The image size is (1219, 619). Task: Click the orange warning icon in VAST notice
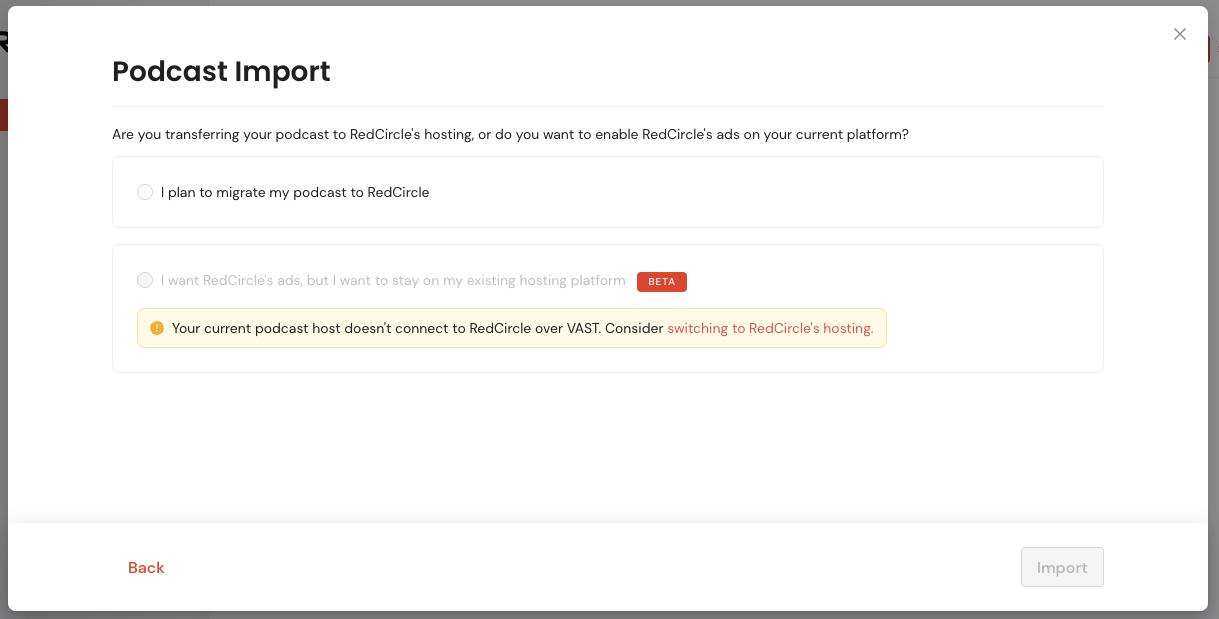[x=157, y=328]
